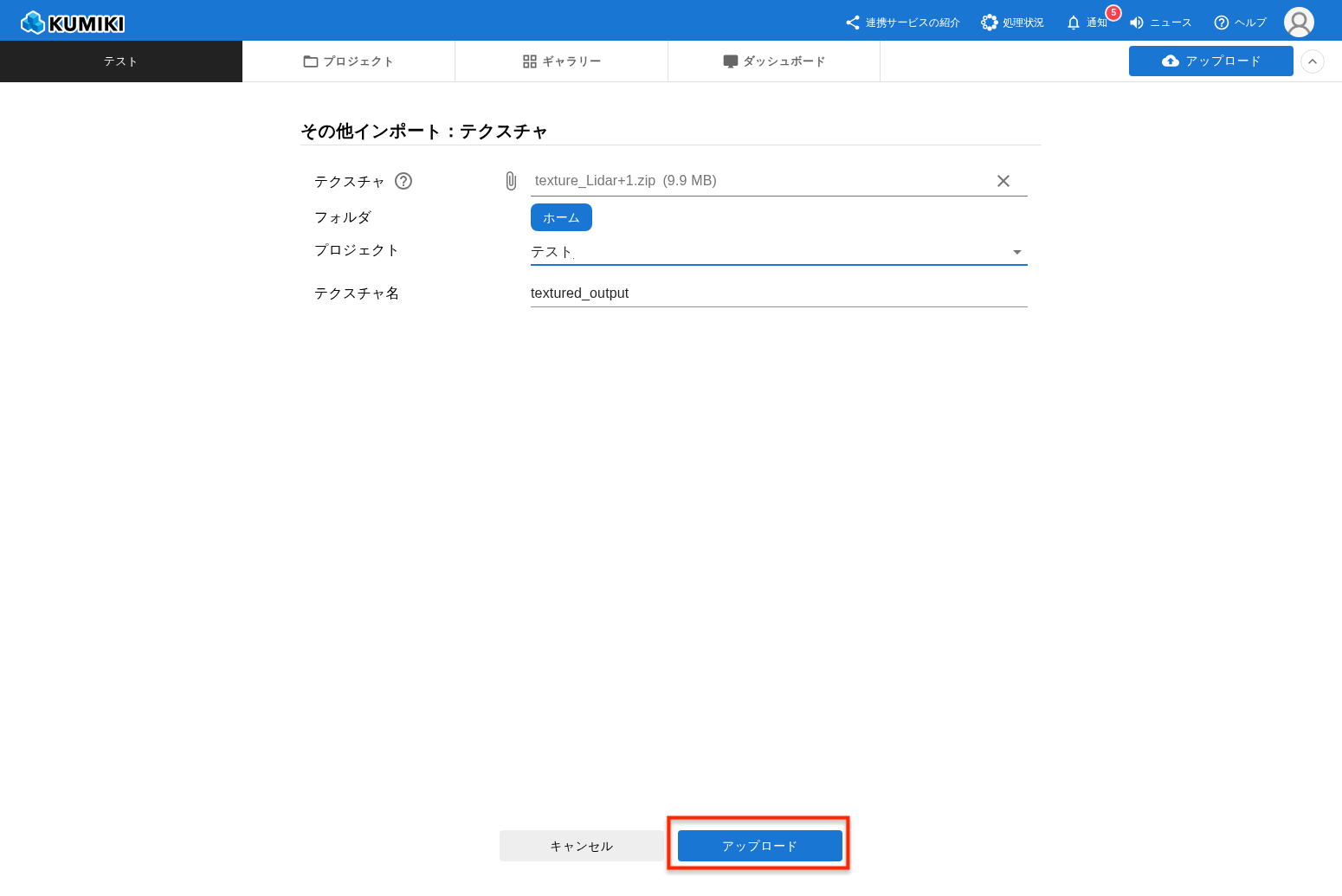Open linked services introduction
The height and width of the screenshot is (896, 1342).
click(903, 23)
